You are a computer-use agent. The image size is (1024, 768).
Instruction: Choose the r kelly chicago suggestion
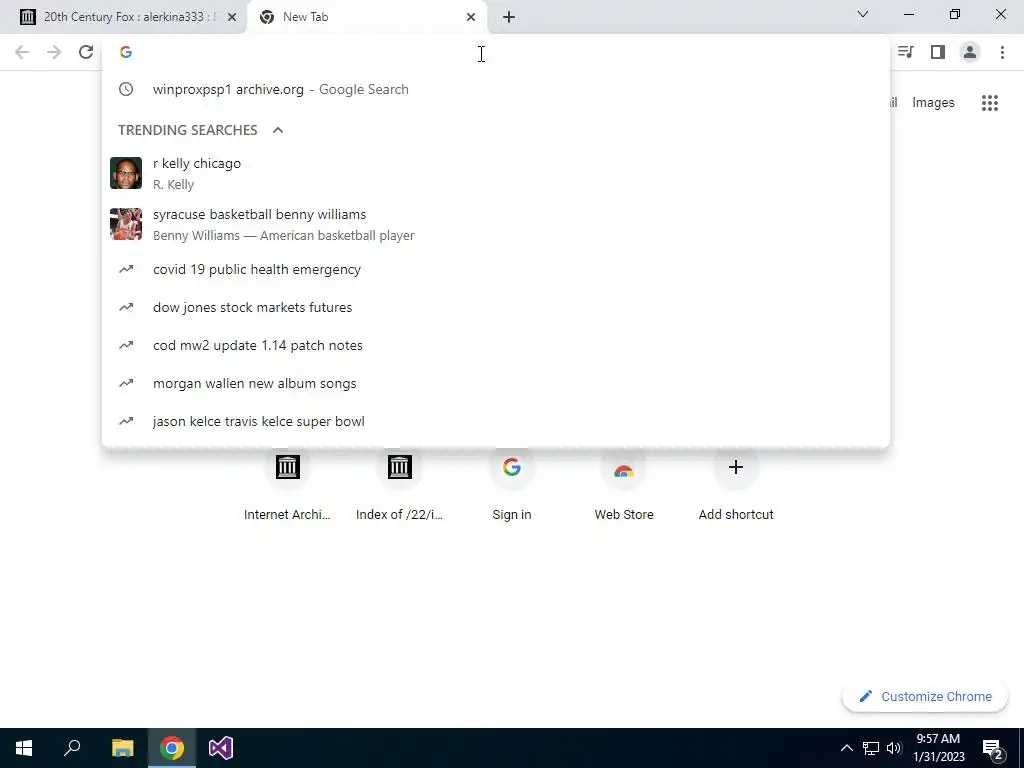(x=496, y=173)
